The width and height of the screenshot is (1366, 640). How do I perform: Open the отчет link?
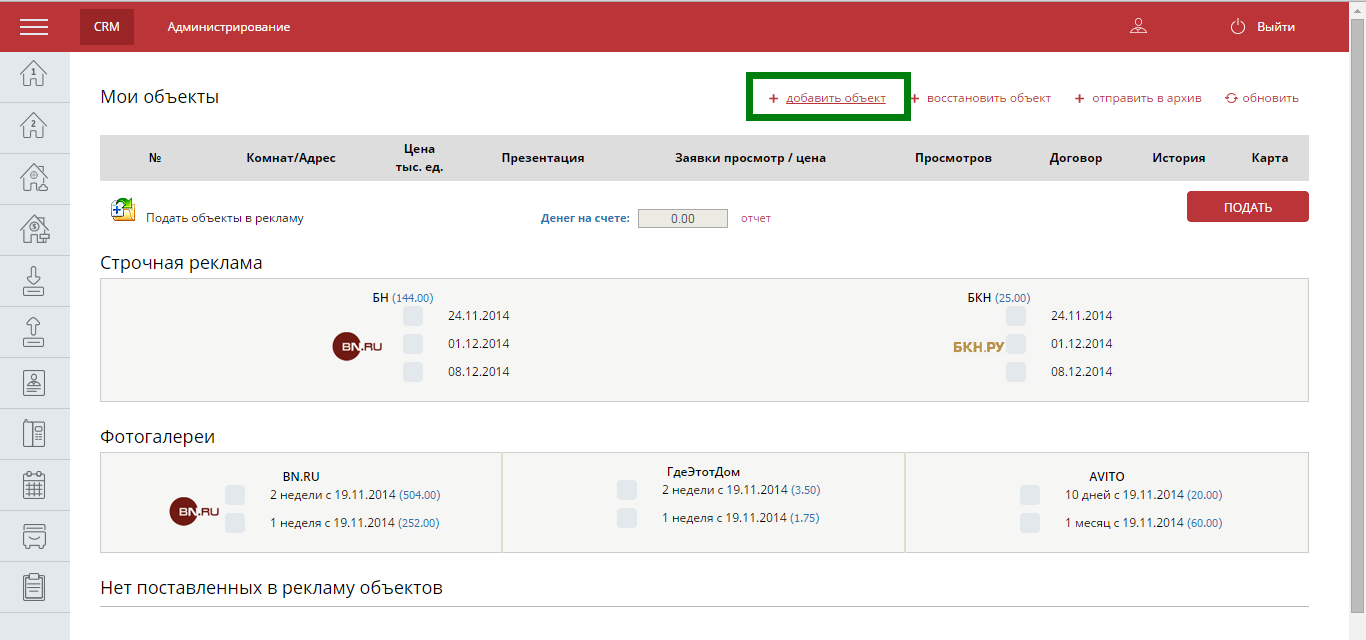click(755, 218)
